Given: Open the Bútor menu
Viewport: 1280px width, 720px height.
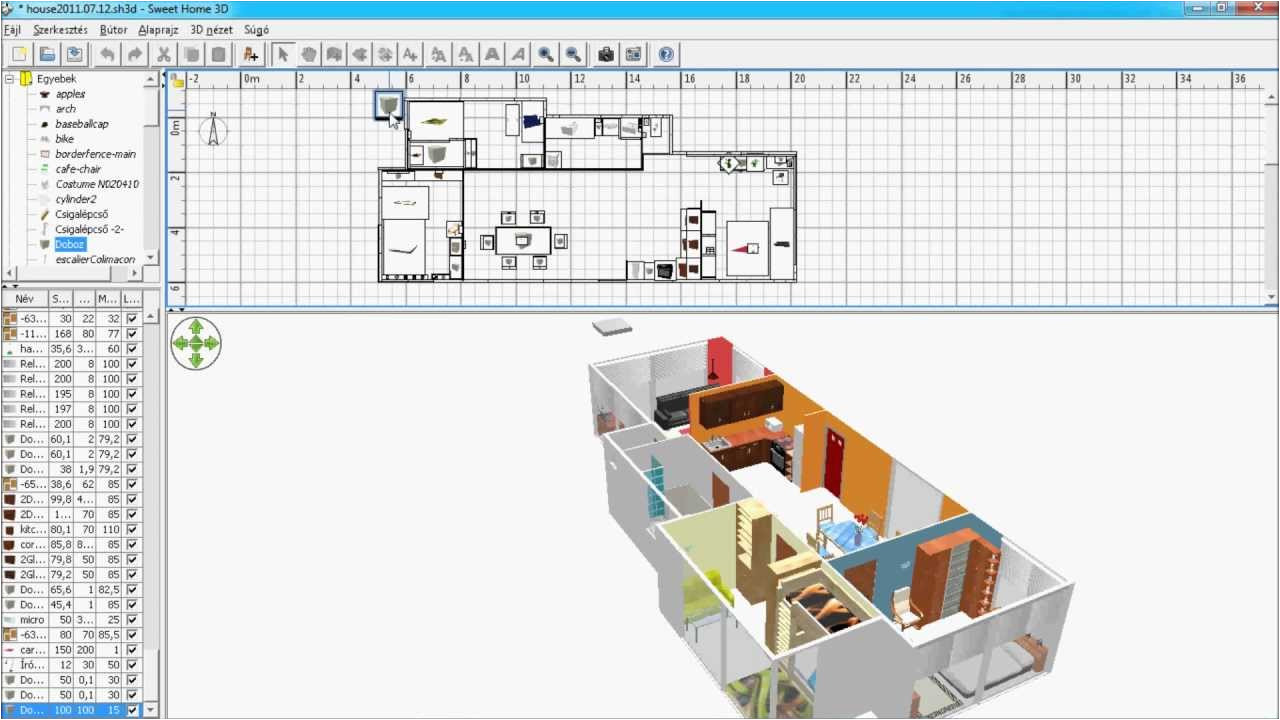Looking at the screenshot, I should [x=113, y=30].
